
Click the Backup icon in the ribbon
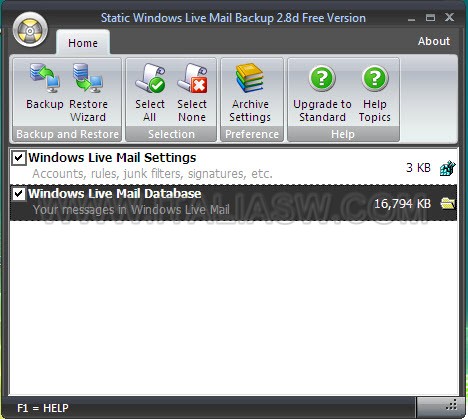coord(45,78)
